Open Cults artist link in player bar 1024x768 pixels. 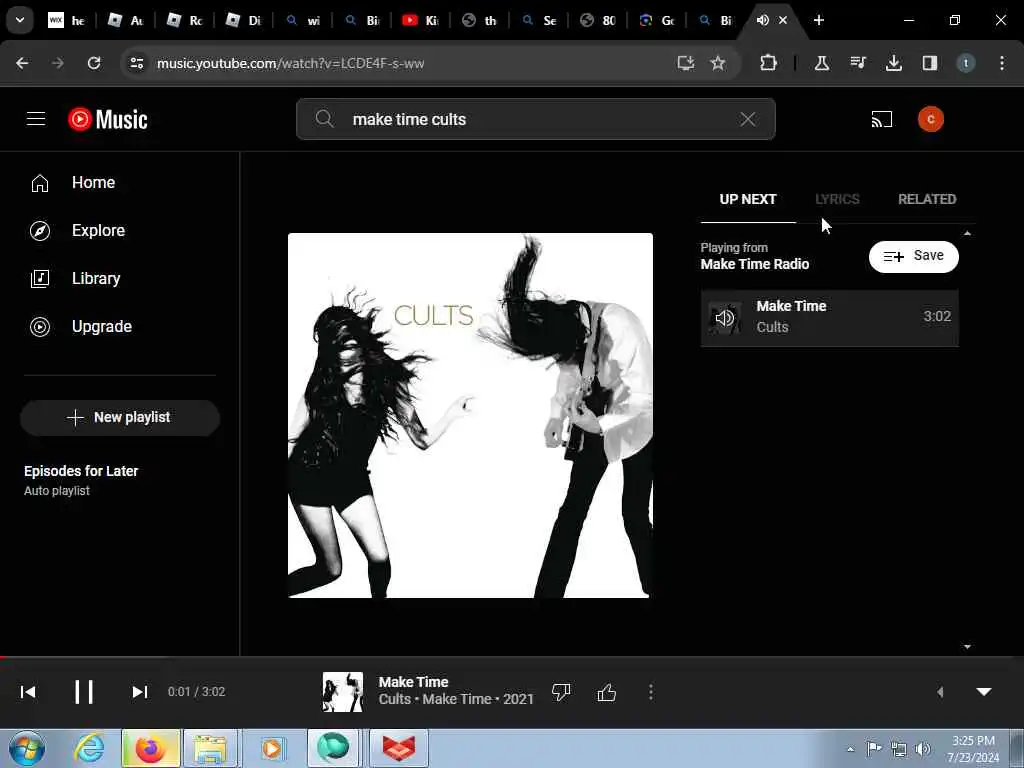(x=395, y=699)
